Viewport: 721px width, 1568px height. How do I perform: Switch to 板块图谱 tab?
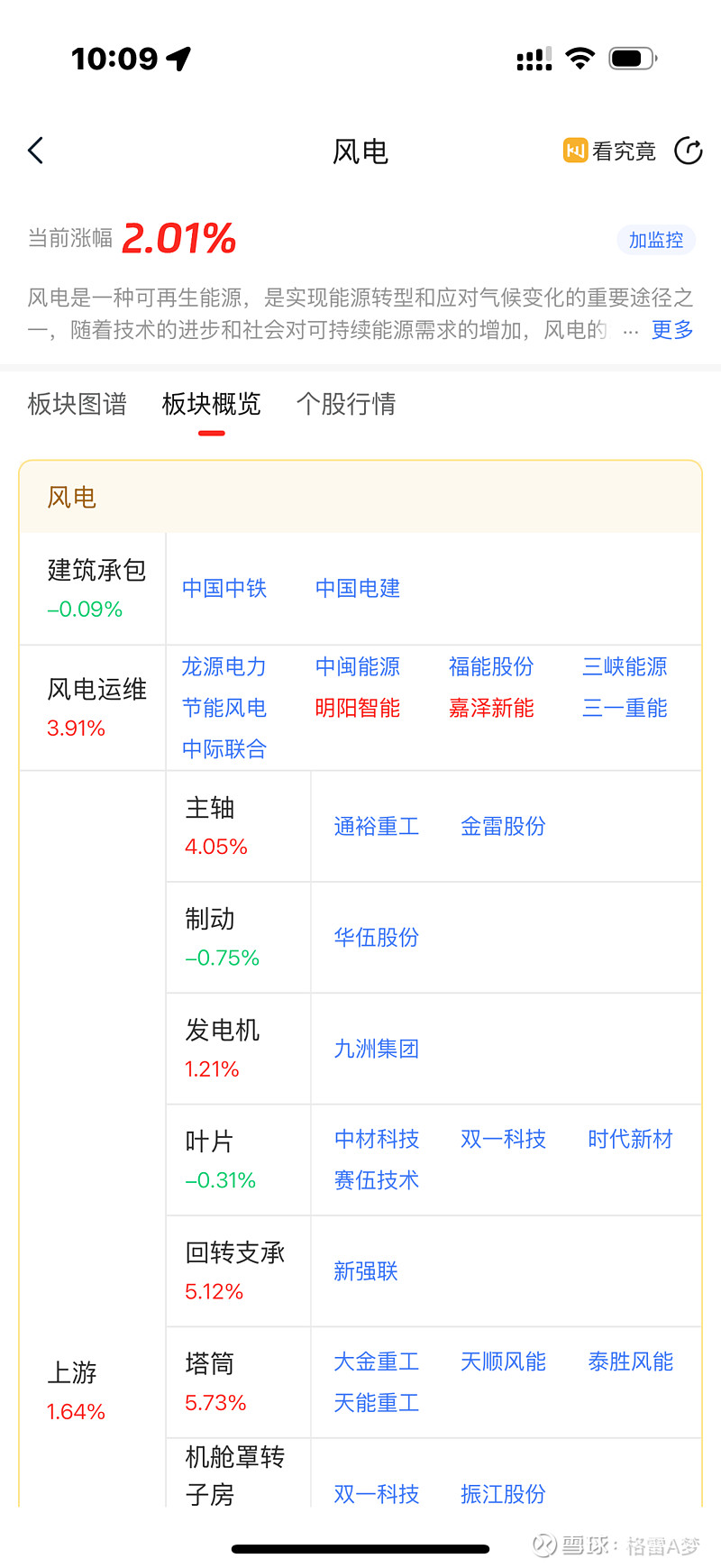coord(78,404)
